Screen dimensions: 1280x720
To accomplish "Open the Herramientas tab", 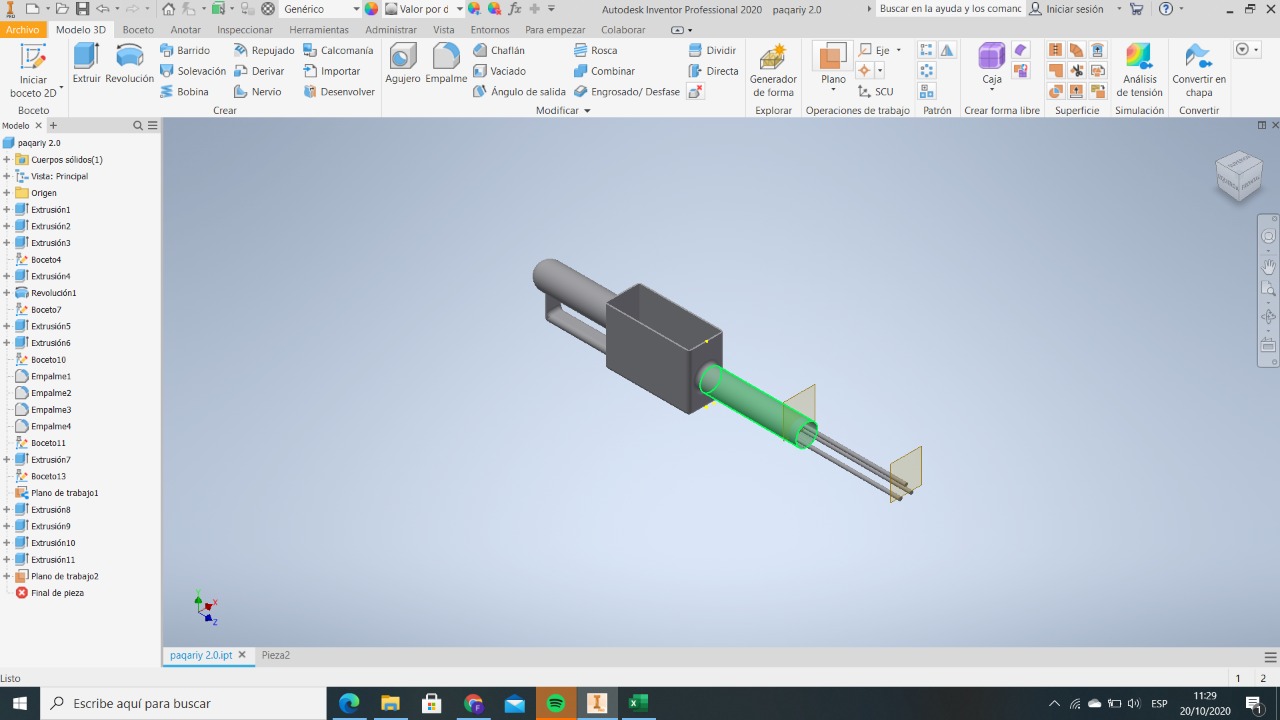I will tap(319, 30).
